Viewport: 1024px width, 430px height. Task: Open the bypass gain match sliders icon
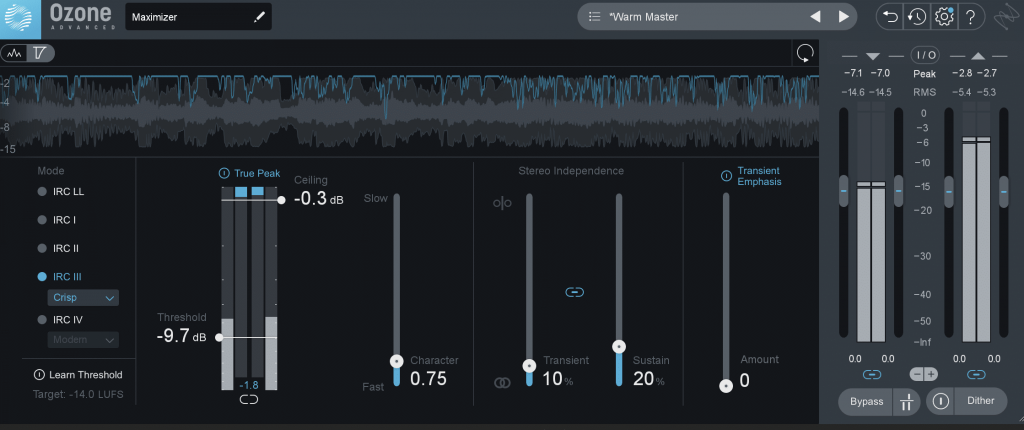(x=906, y=402)
